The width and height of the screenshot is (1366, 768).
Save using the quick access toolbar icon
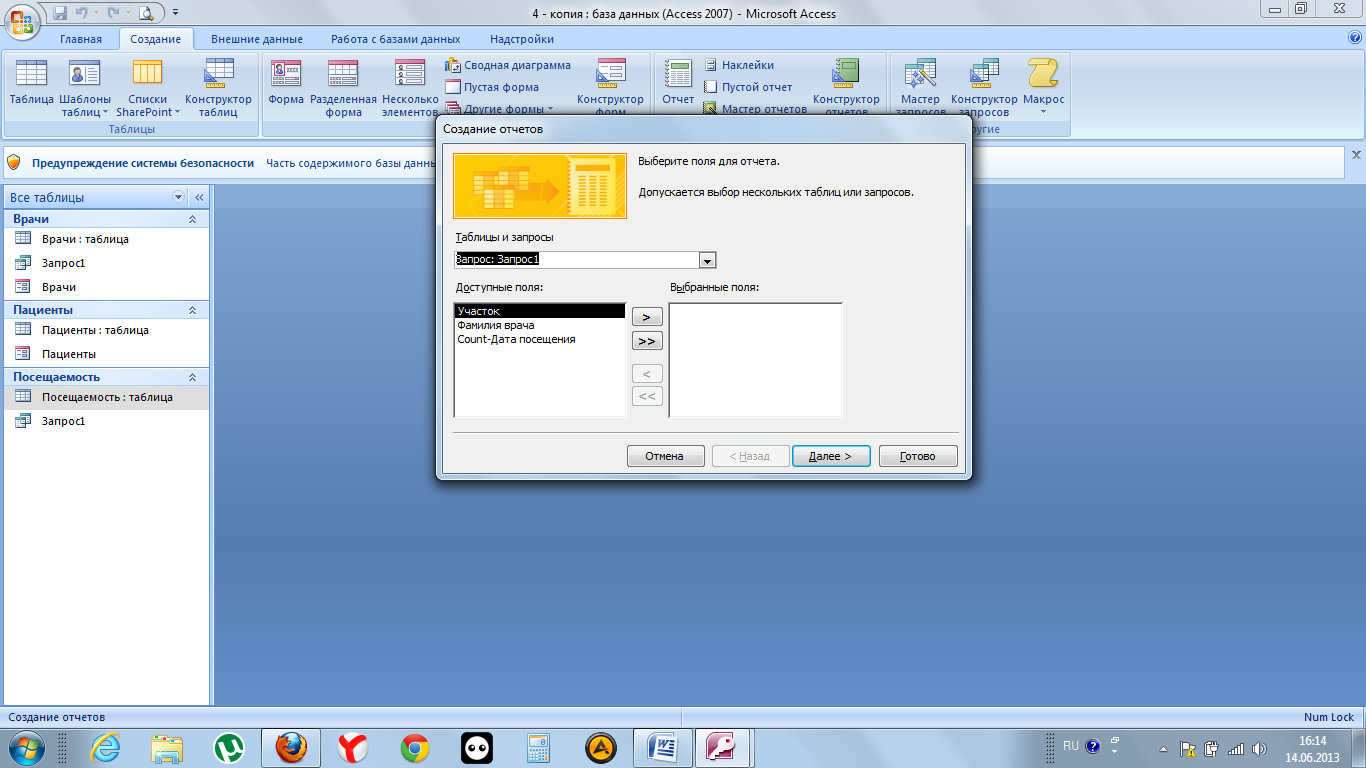[x=60, y=13]
